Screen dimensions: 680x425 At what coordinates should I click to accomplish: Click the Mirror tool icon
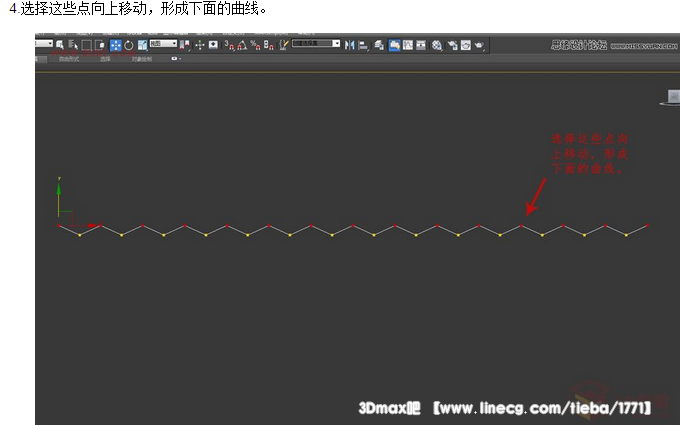point(350,45)
